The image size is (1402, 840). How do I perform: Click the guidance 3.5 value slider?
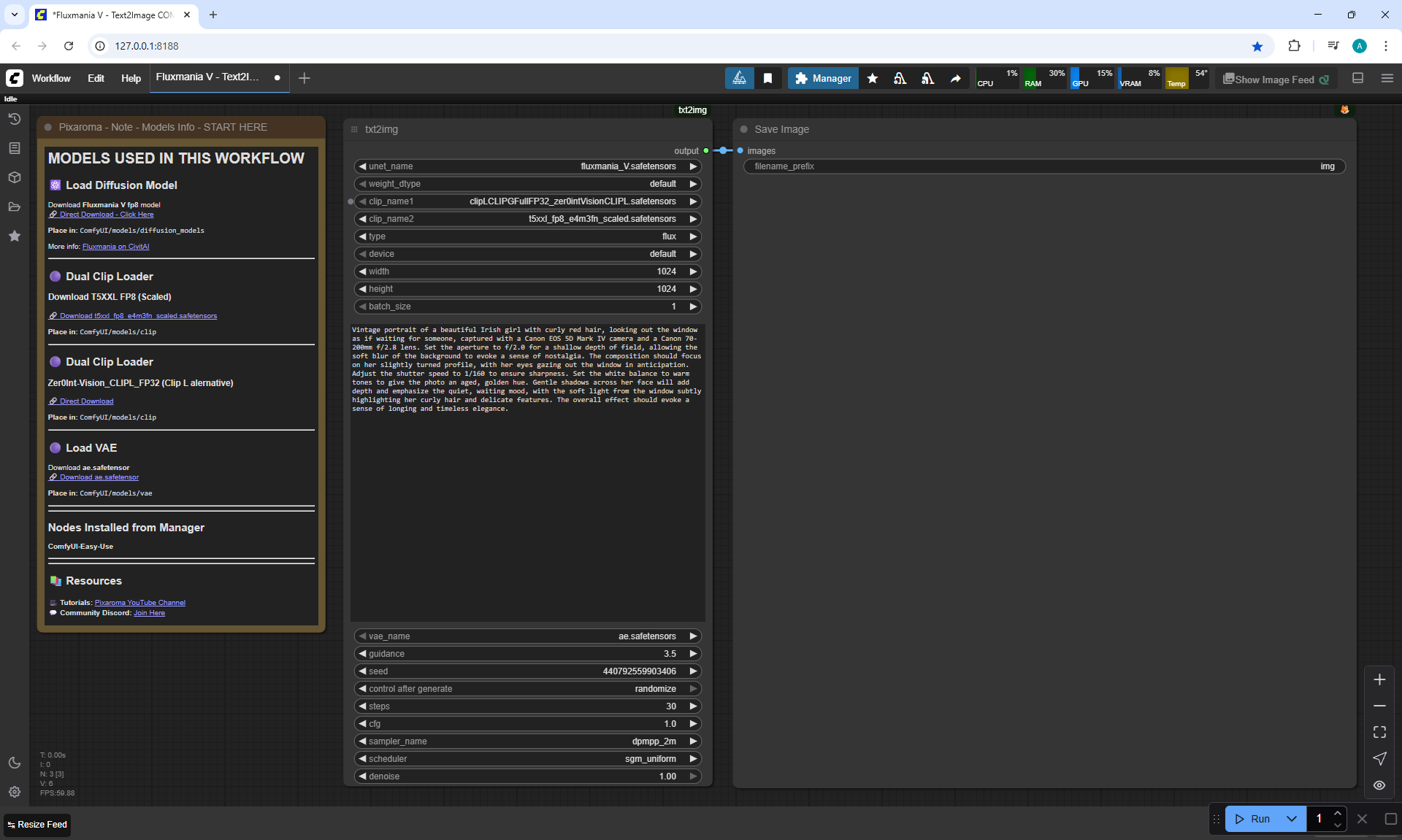[x=527, y=654]
